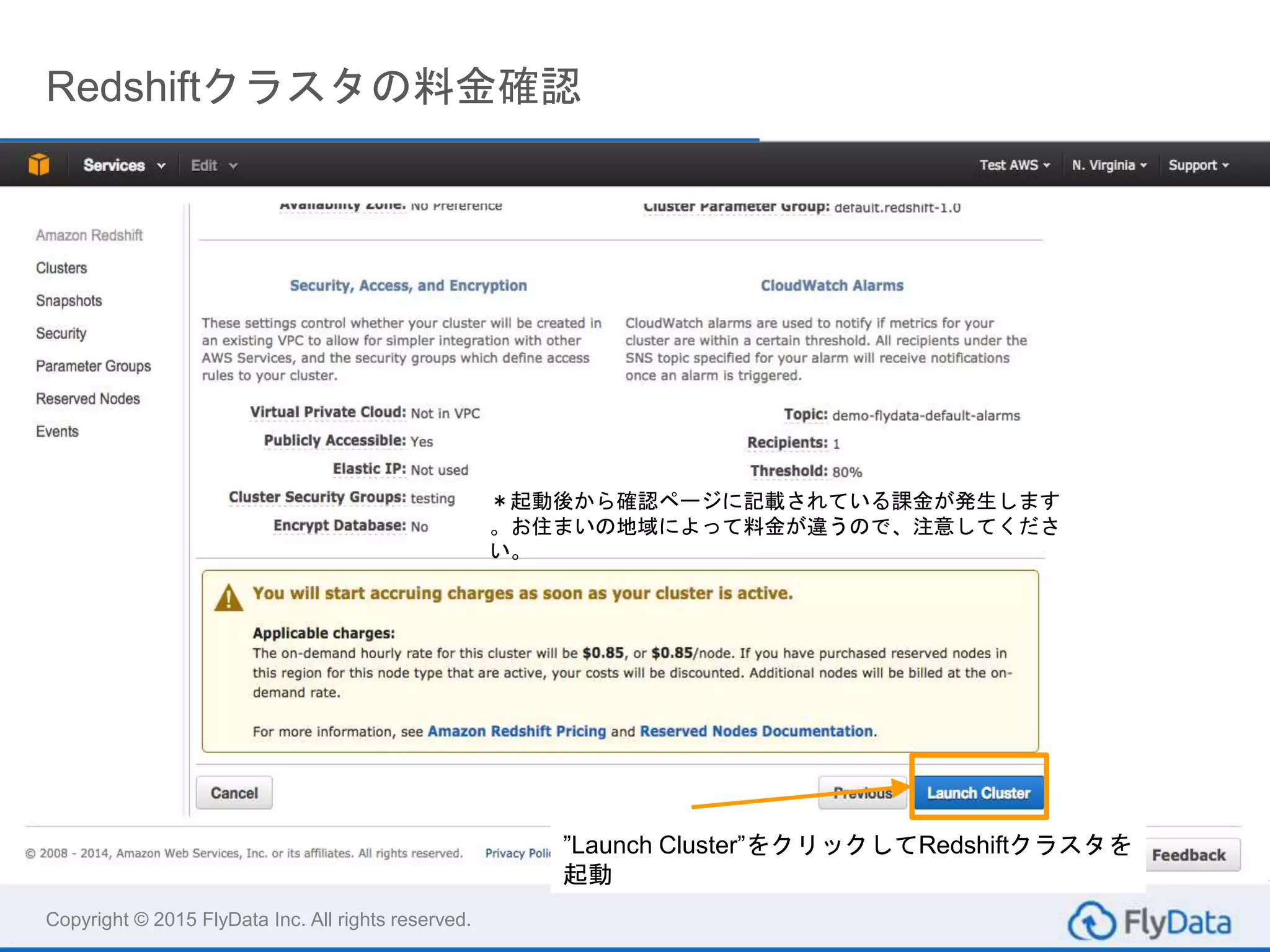
Task: Click the demo-flydata-default-alarms topic value
Action: 926,416
